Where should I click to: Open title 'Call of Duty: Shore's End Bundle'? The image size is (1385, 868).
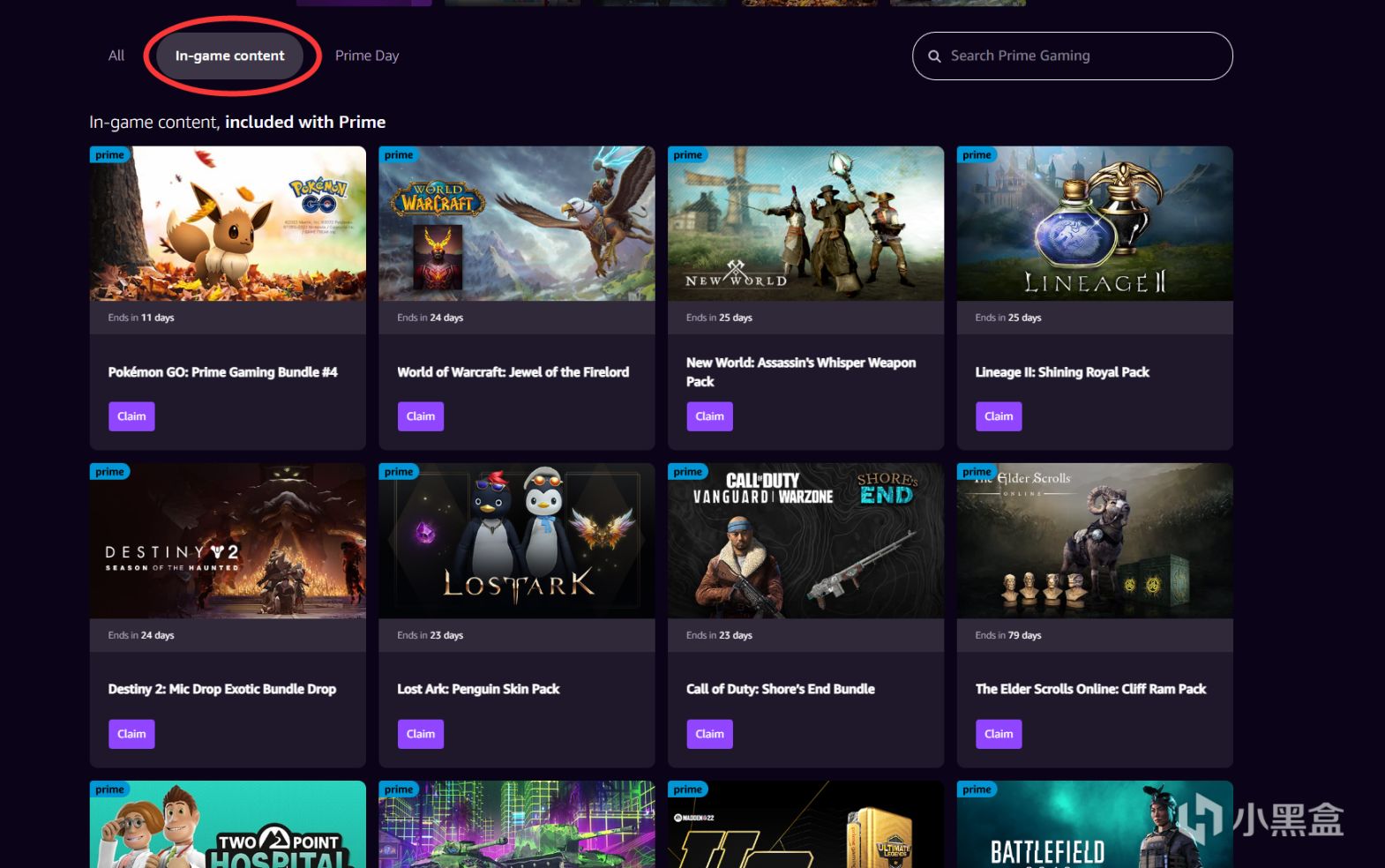click(781, 689)
